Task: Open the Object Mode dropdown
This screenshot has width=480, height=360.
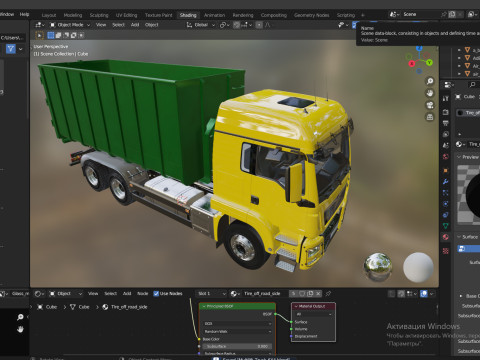Action: pyautogui.click(x=70, y=25)
